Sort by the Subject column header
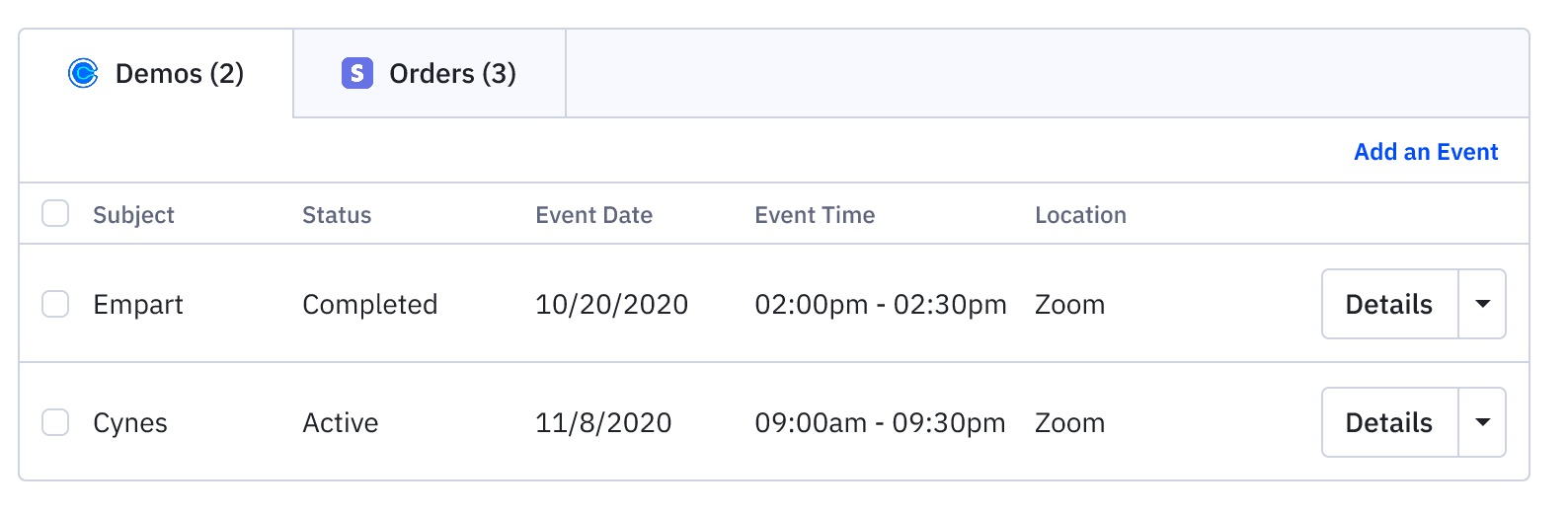Screen dimensions: 1568x513 pos(133,215)
